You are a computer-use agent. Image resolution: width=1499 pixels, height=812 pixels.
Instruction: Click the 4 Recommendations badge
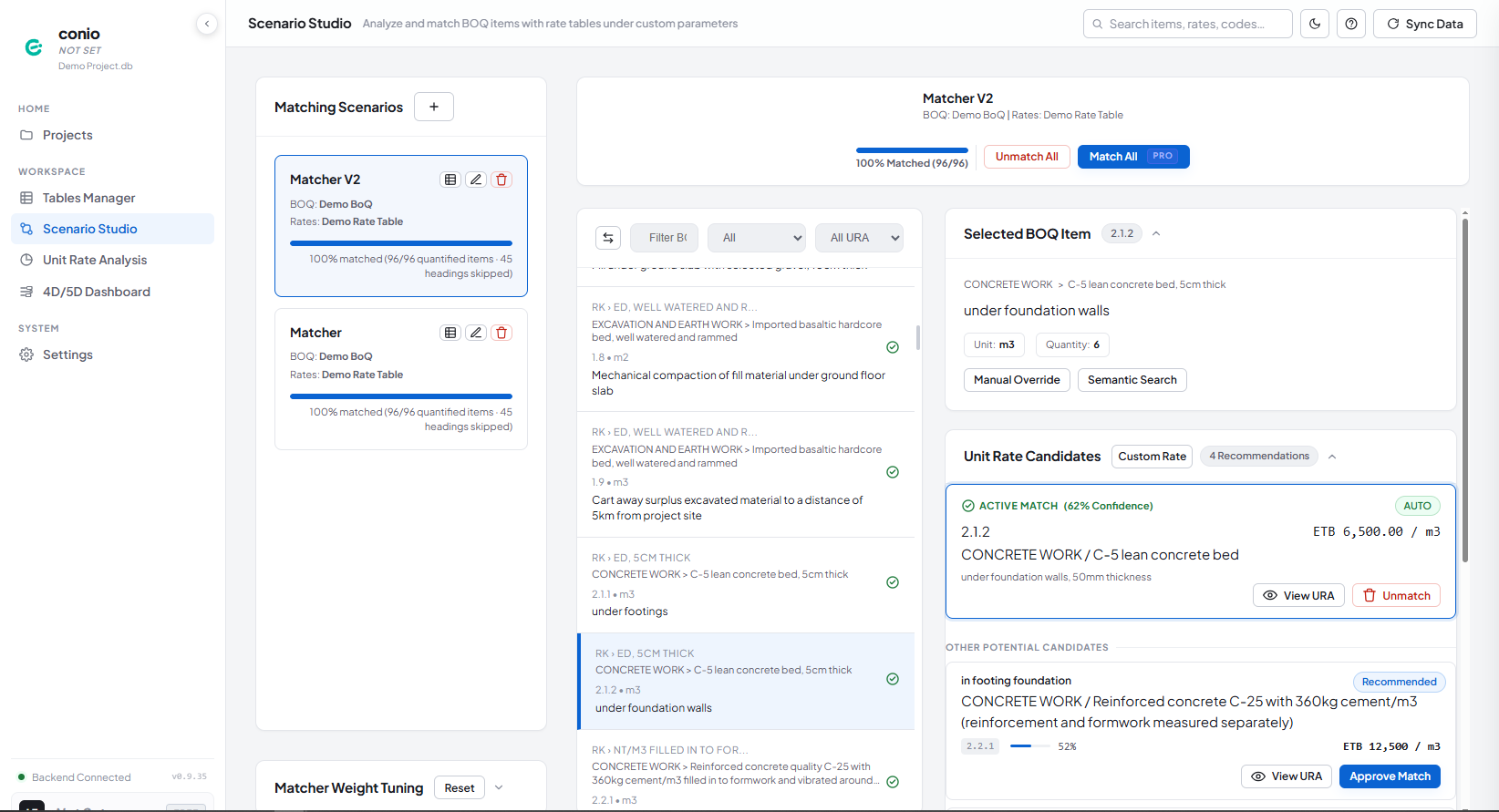[x=1258, y=456]
